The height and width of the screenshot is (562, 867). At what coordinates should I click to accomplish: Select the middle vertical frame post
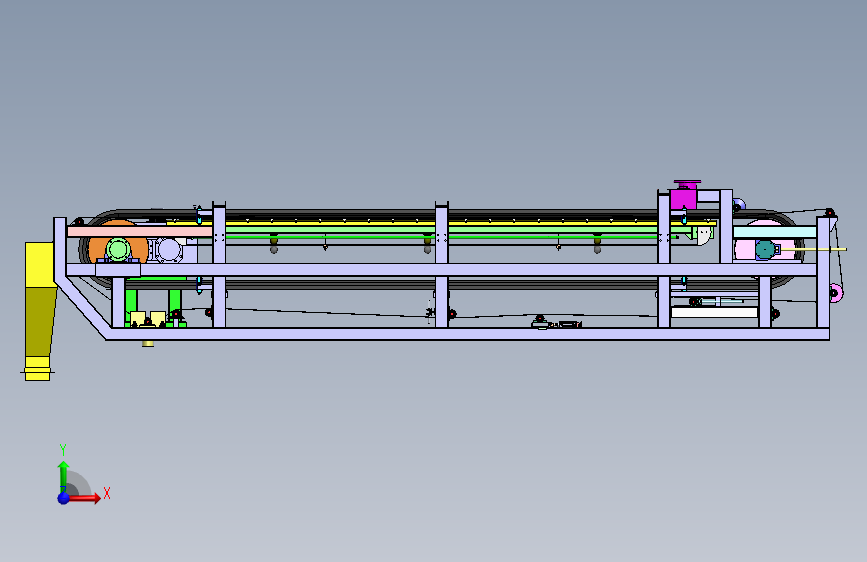(441, 266)
